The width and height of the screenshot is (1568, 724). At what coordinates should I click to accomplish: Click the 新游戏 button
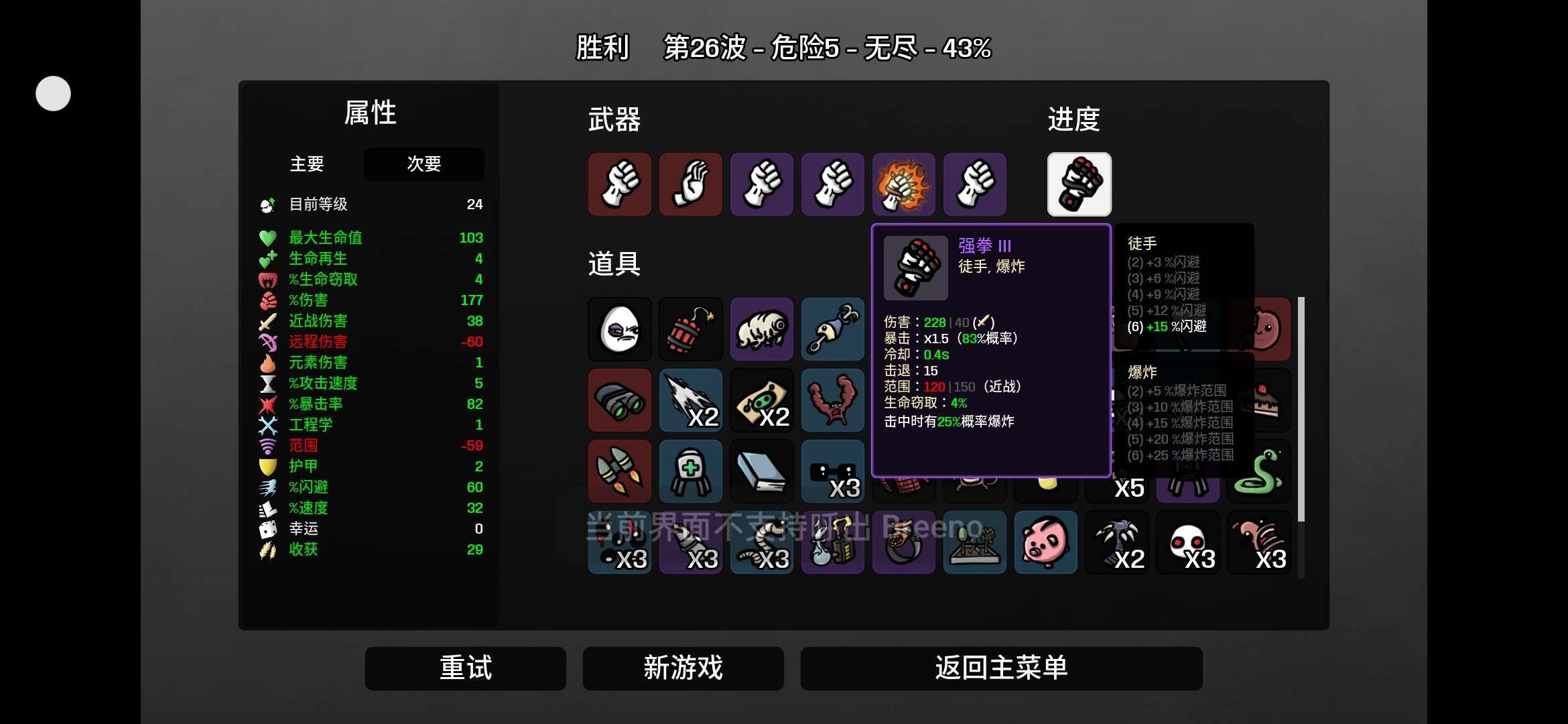[x=683, y=668]
